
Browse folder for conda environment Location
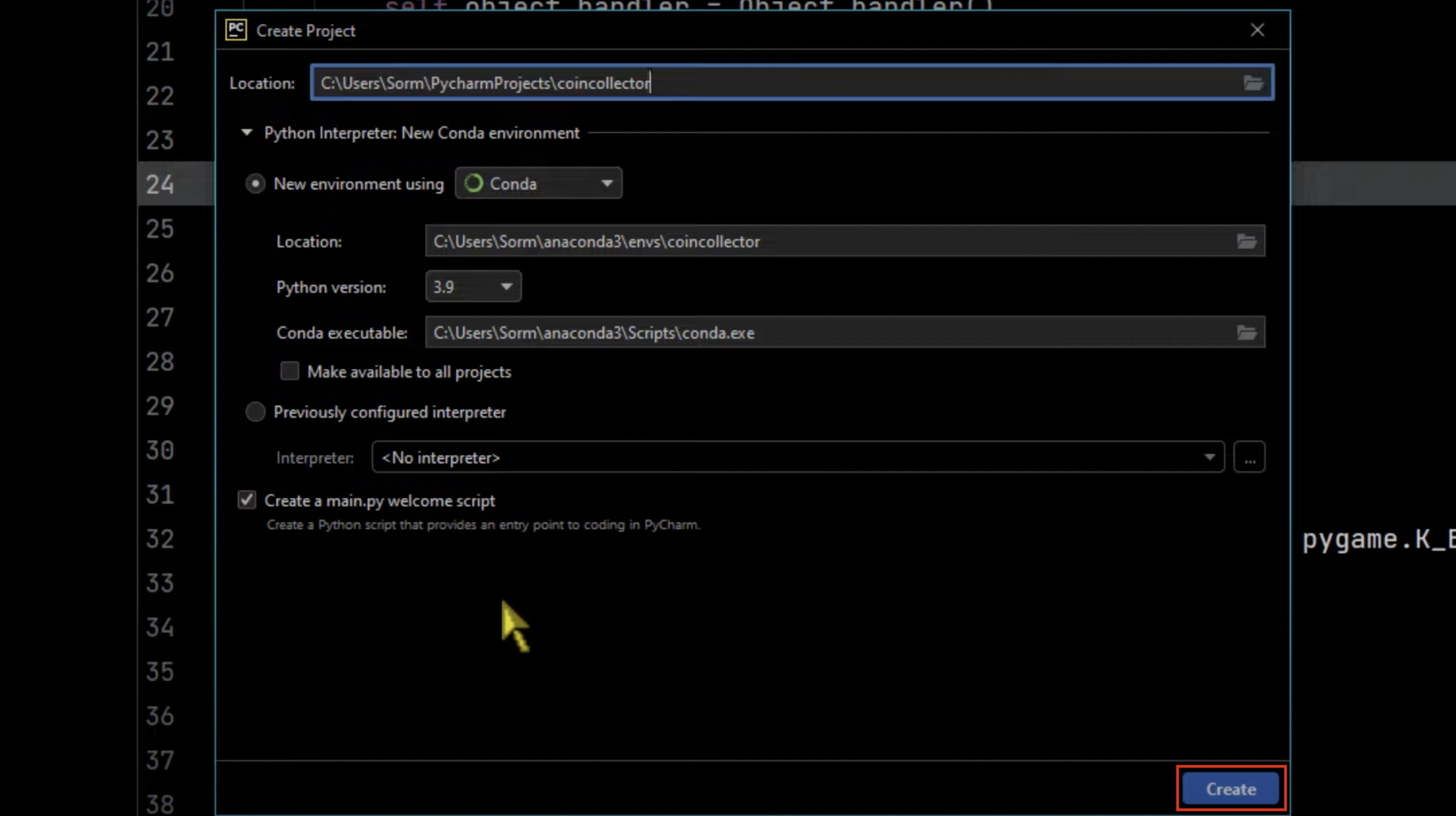[1246, 241]
